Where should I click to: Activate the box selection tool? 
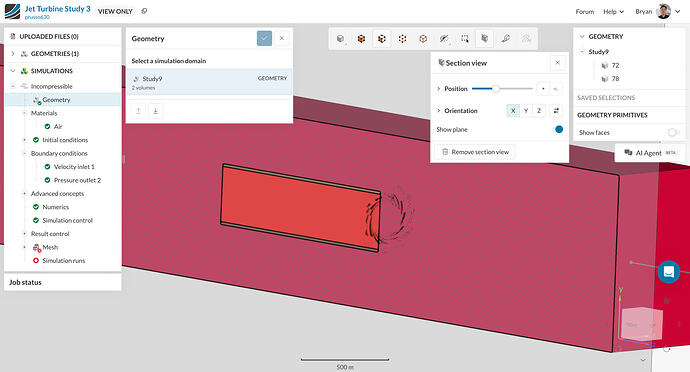pyautogui.click(x=464, y=39)
